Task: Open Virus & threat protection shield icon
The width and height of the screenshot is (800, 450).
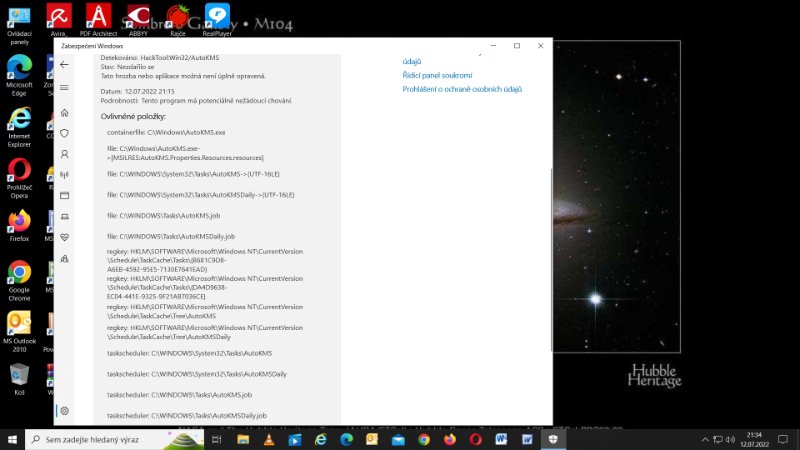Action: coord(64,133)
